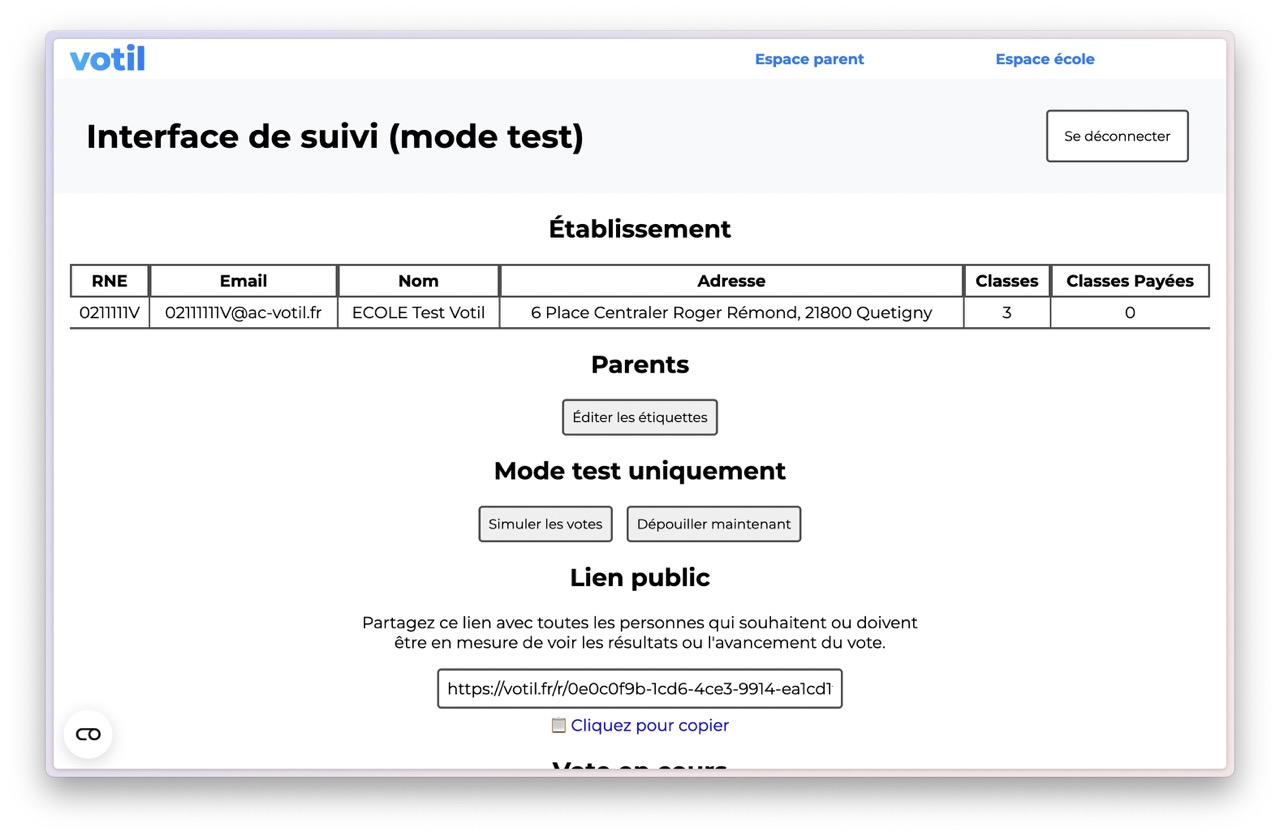This screenshot has width=1280, height=837.
Task: Click the Classes Payées value 0
Action: [x=1129, y=312]
